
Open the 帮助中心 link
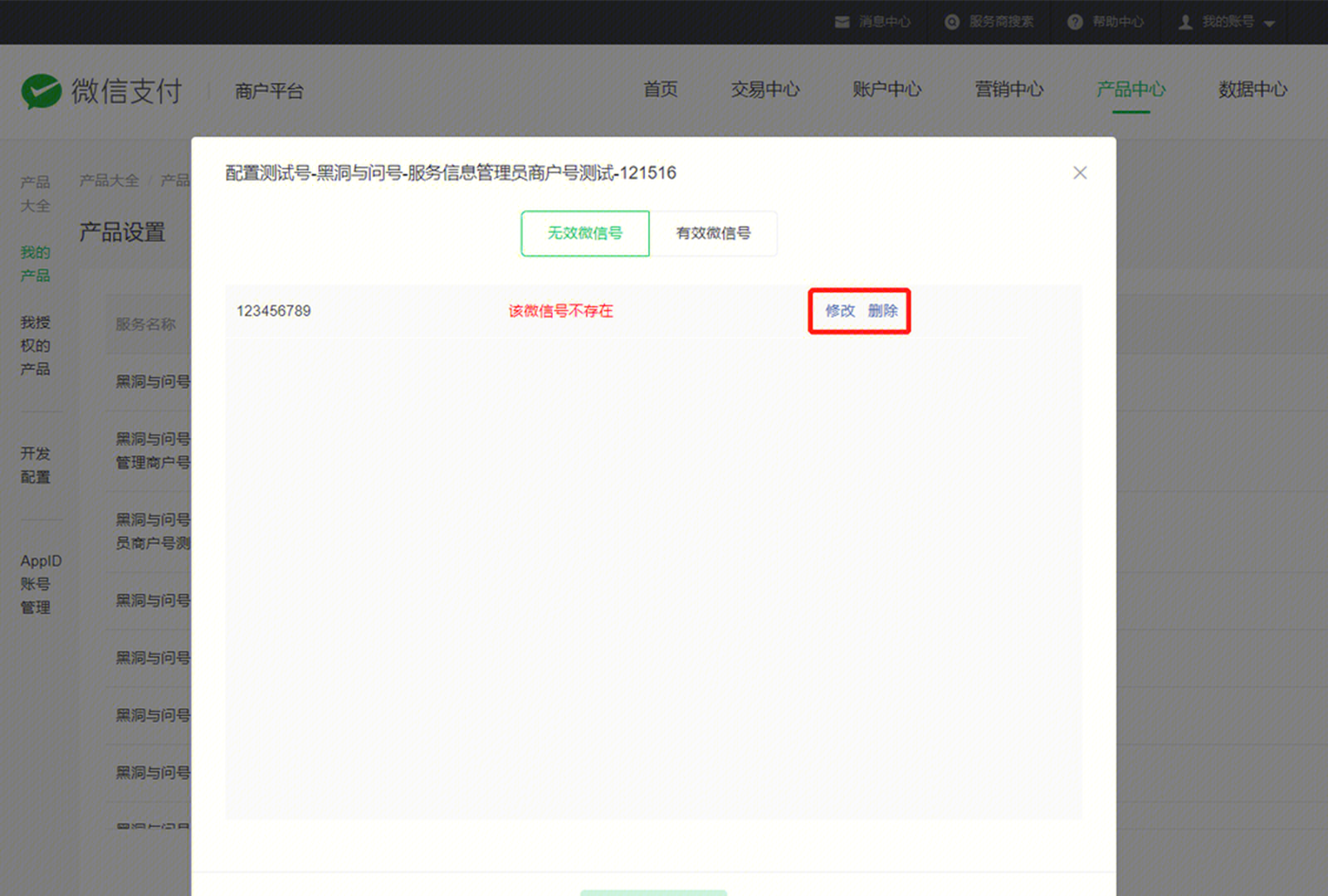click(1118, 22)
